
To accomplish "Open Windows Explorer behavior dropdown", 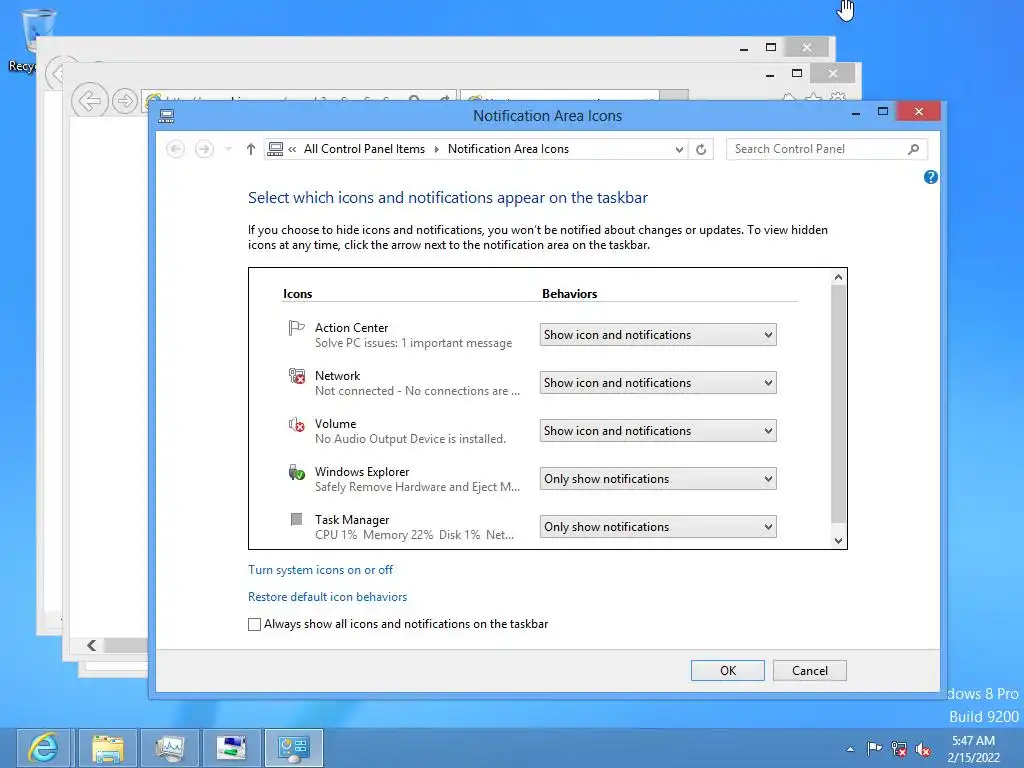I will coord(658,479).
